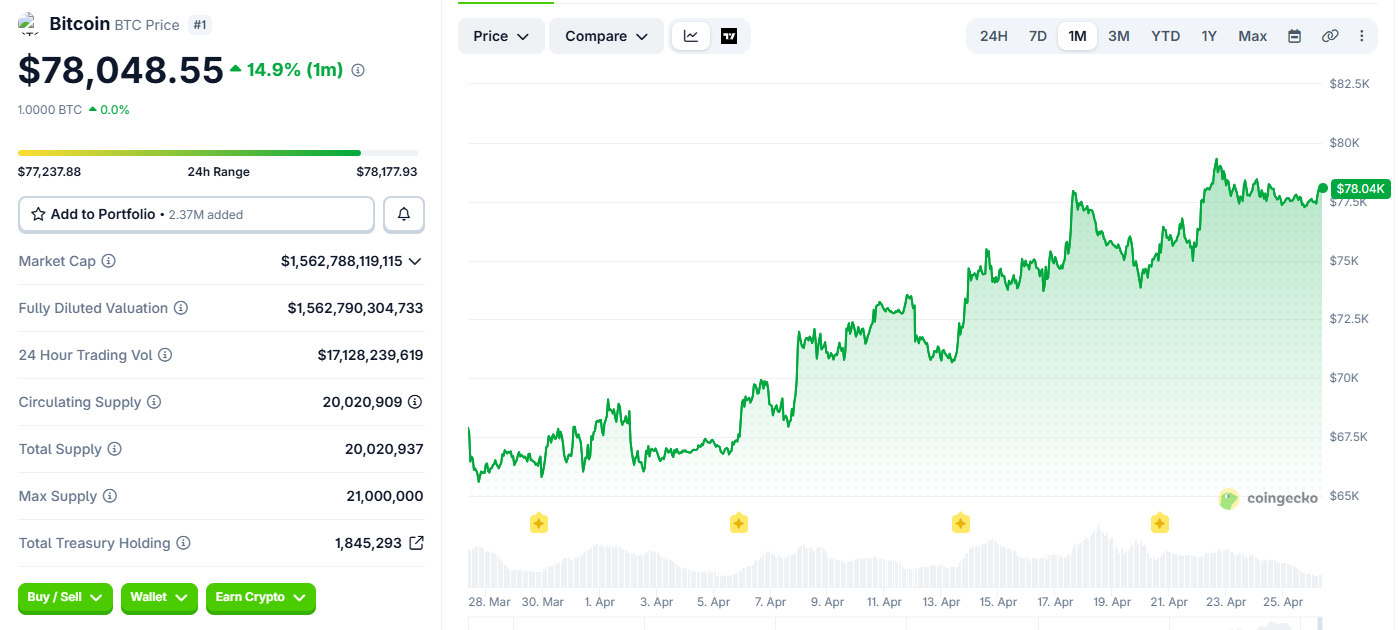Click the green endpoint dot on chart
The width and height of the screenshot is (1398, 630).
1322,188
